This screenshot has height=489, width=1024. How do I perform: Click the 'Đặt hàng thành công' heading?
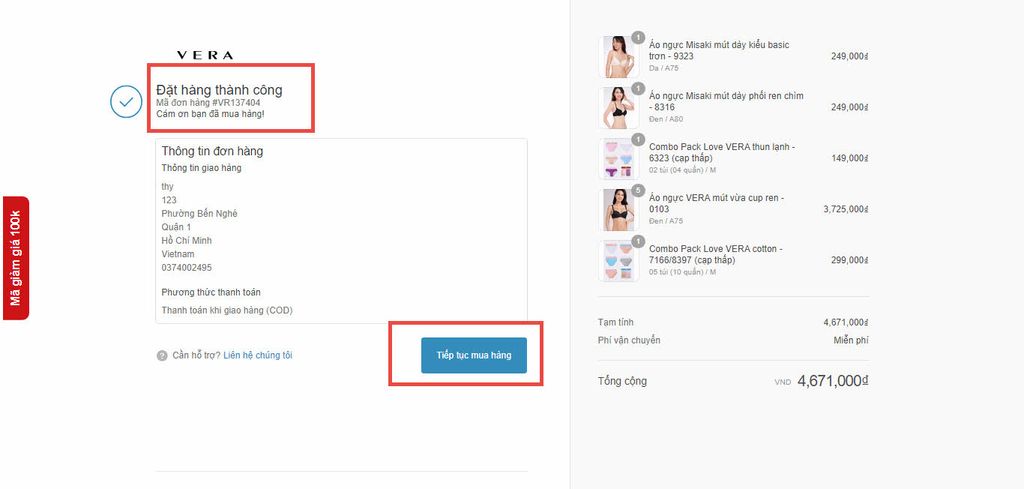[219, 90]
